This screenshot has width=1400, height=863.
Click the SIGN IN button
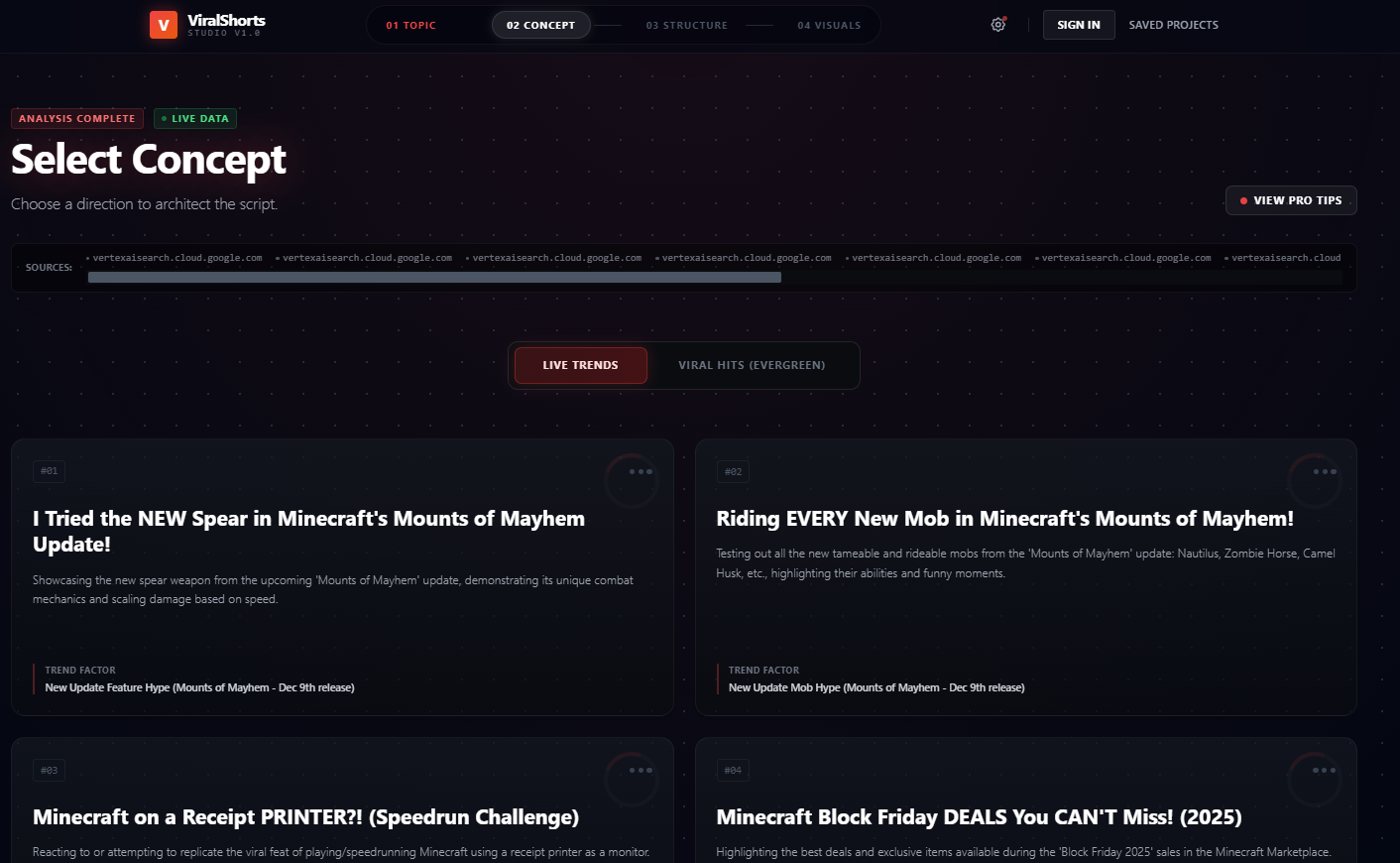coord(1079,25)
